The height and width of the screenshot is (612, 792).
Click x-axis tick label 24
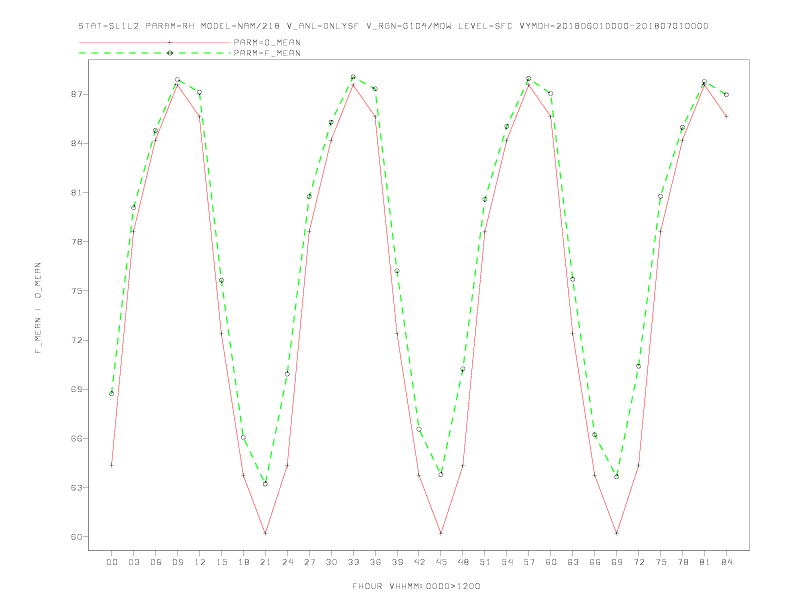[287, 562]
